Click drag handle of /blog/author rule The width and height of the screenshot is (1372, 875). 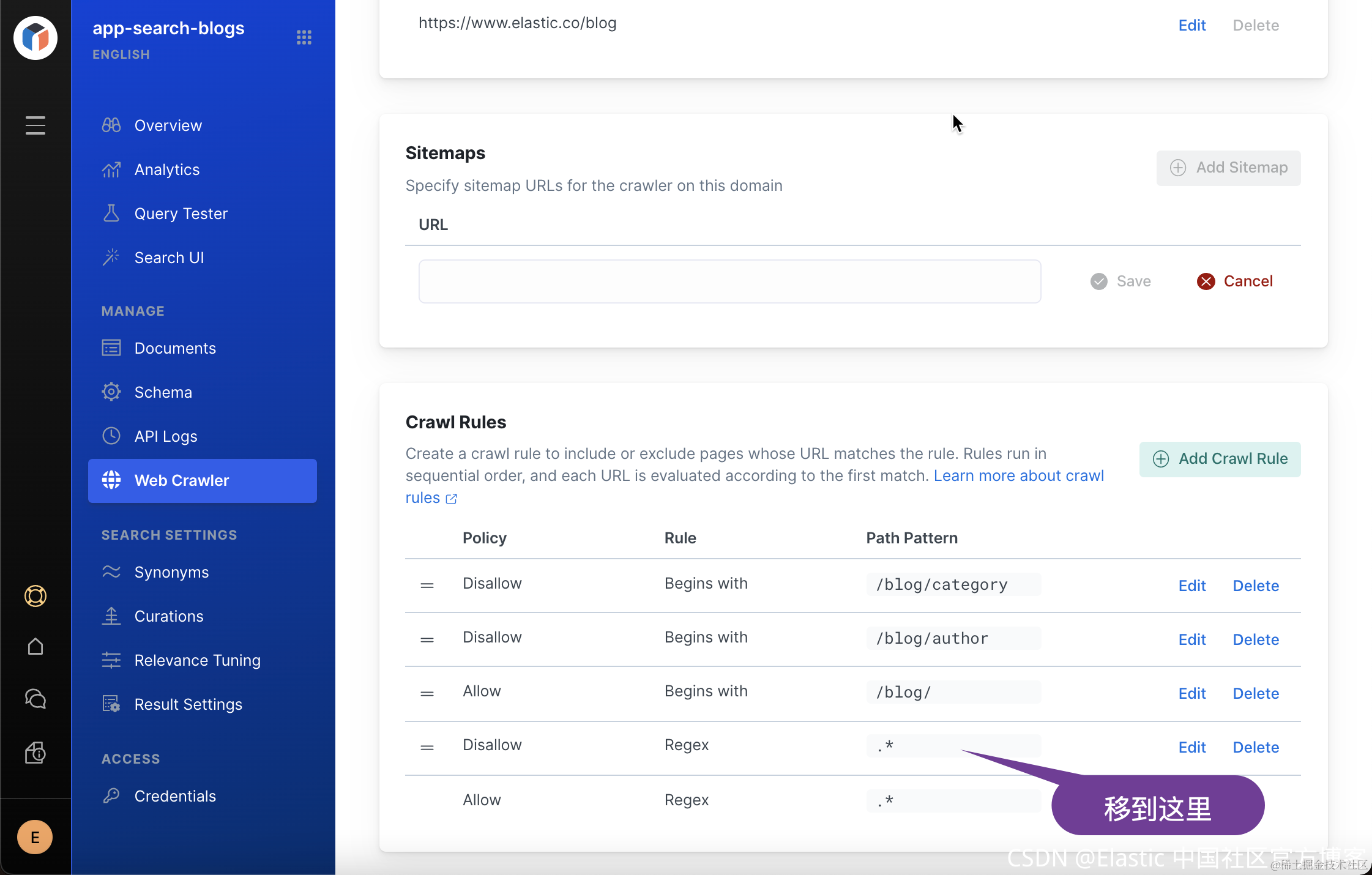click(427, 639)
